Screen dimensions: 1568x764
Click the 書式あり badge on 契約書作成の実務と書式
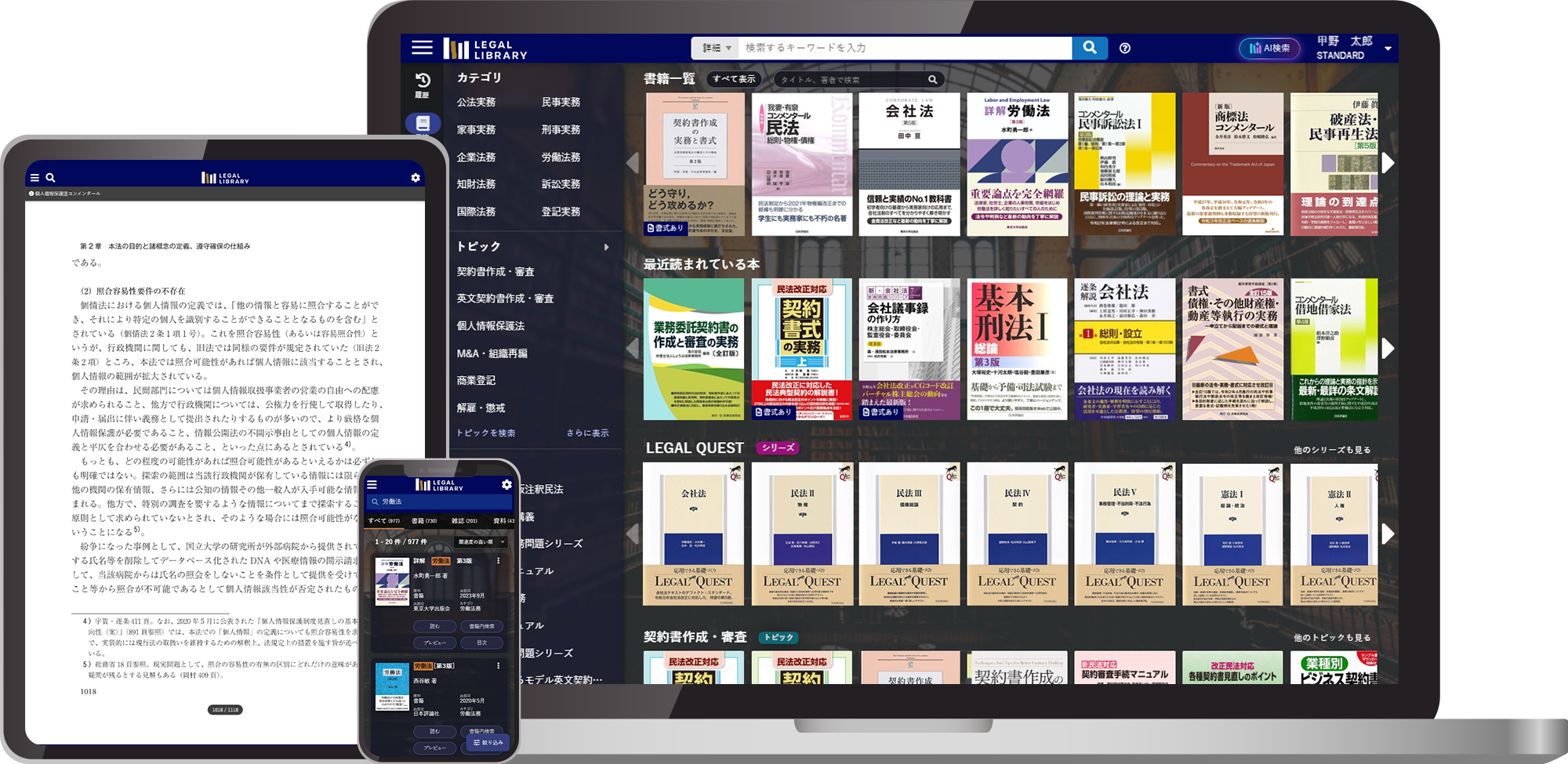[666, 228]
